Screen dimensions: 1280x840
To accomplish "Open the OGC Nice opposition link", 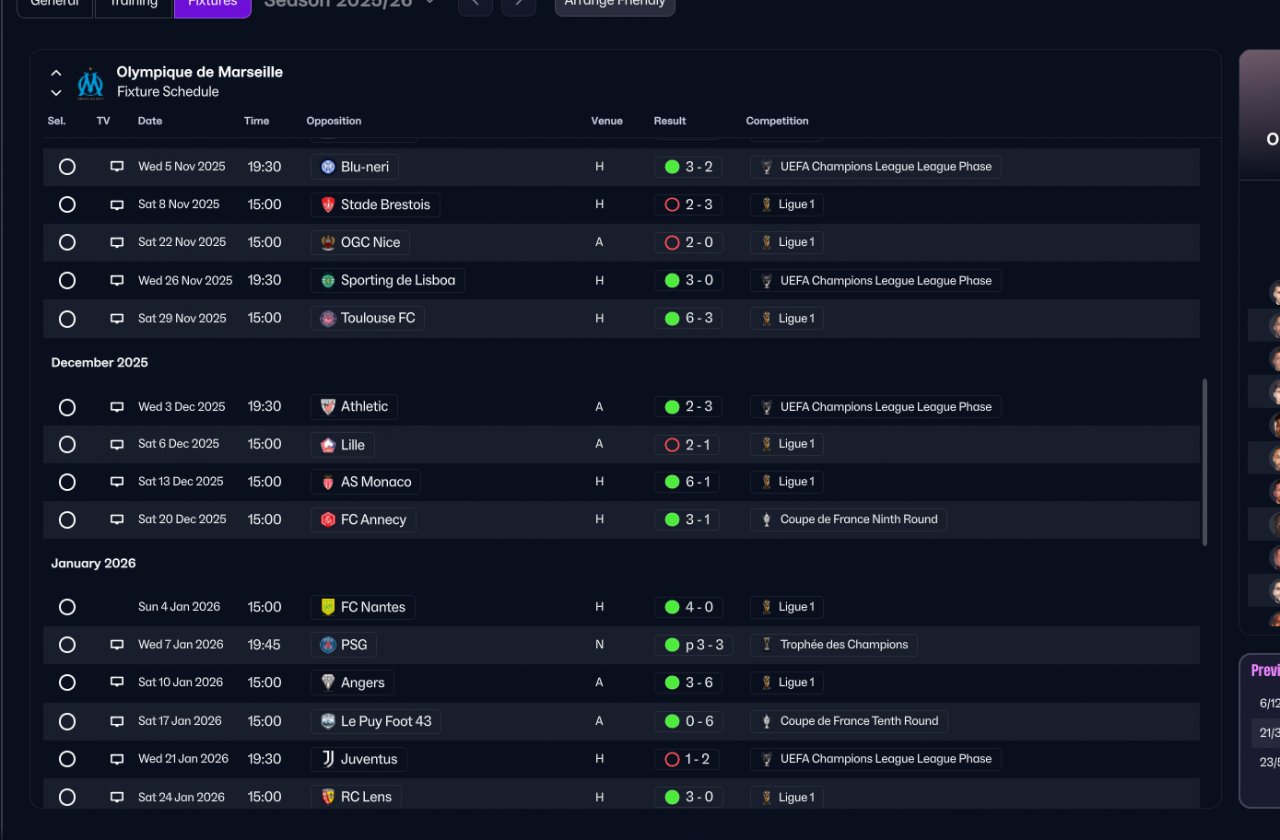I will pos(360,243).
